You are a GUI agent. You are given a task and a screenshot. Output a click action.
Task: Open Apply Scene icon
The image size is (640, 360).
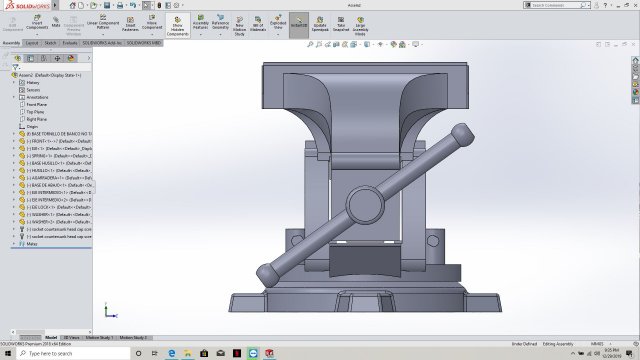coord(402,44)
